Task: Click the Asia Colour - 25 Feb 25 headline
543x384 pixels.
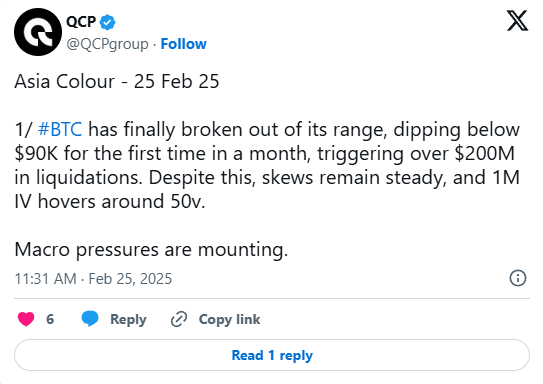Action: 117,82
